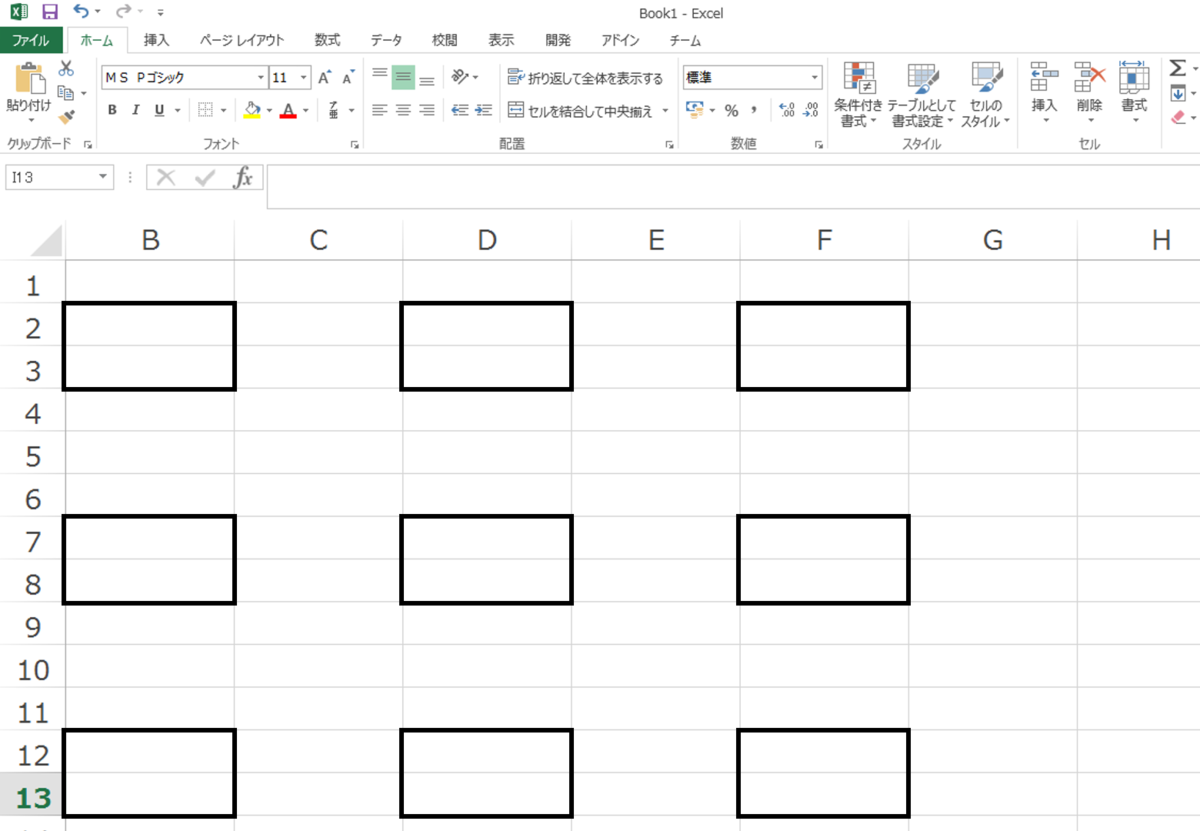Switch to the 数式 ribbon tab
Screen dimensions: 1200x831
(x=327, y=41)
